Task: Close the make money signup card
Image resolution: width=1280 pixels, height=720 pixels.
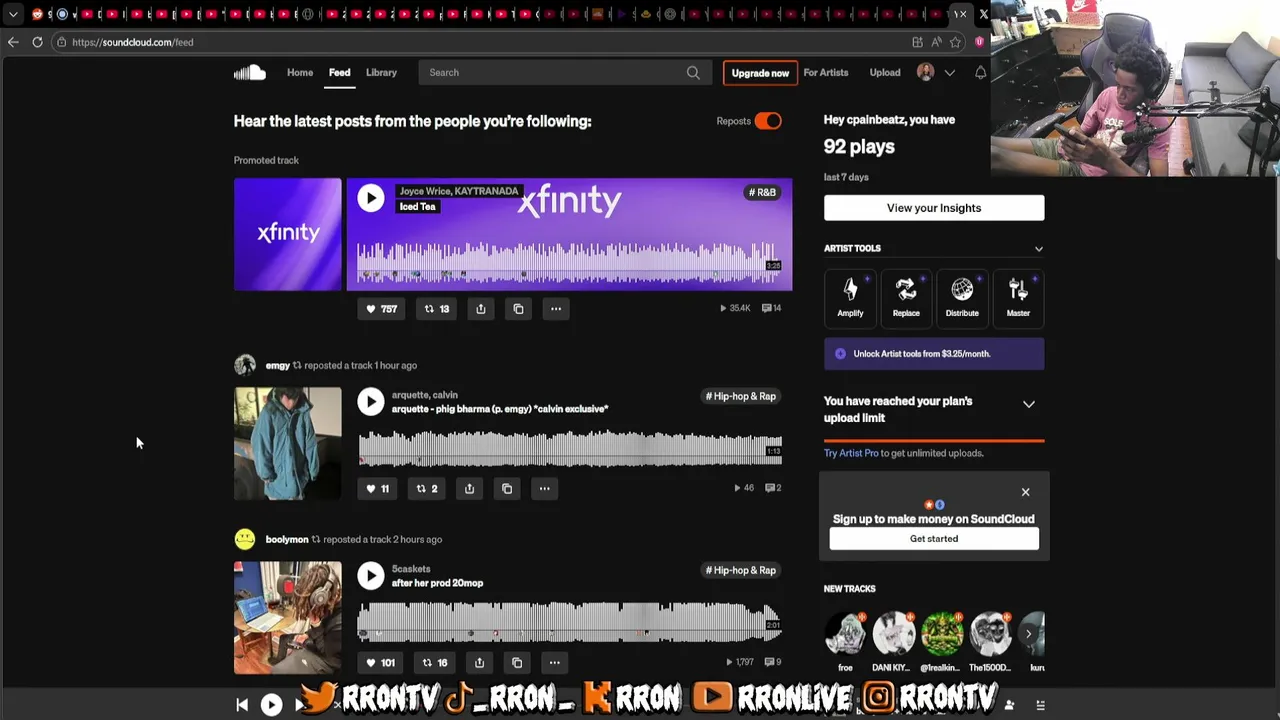Action: click(x=1025, y=492)
